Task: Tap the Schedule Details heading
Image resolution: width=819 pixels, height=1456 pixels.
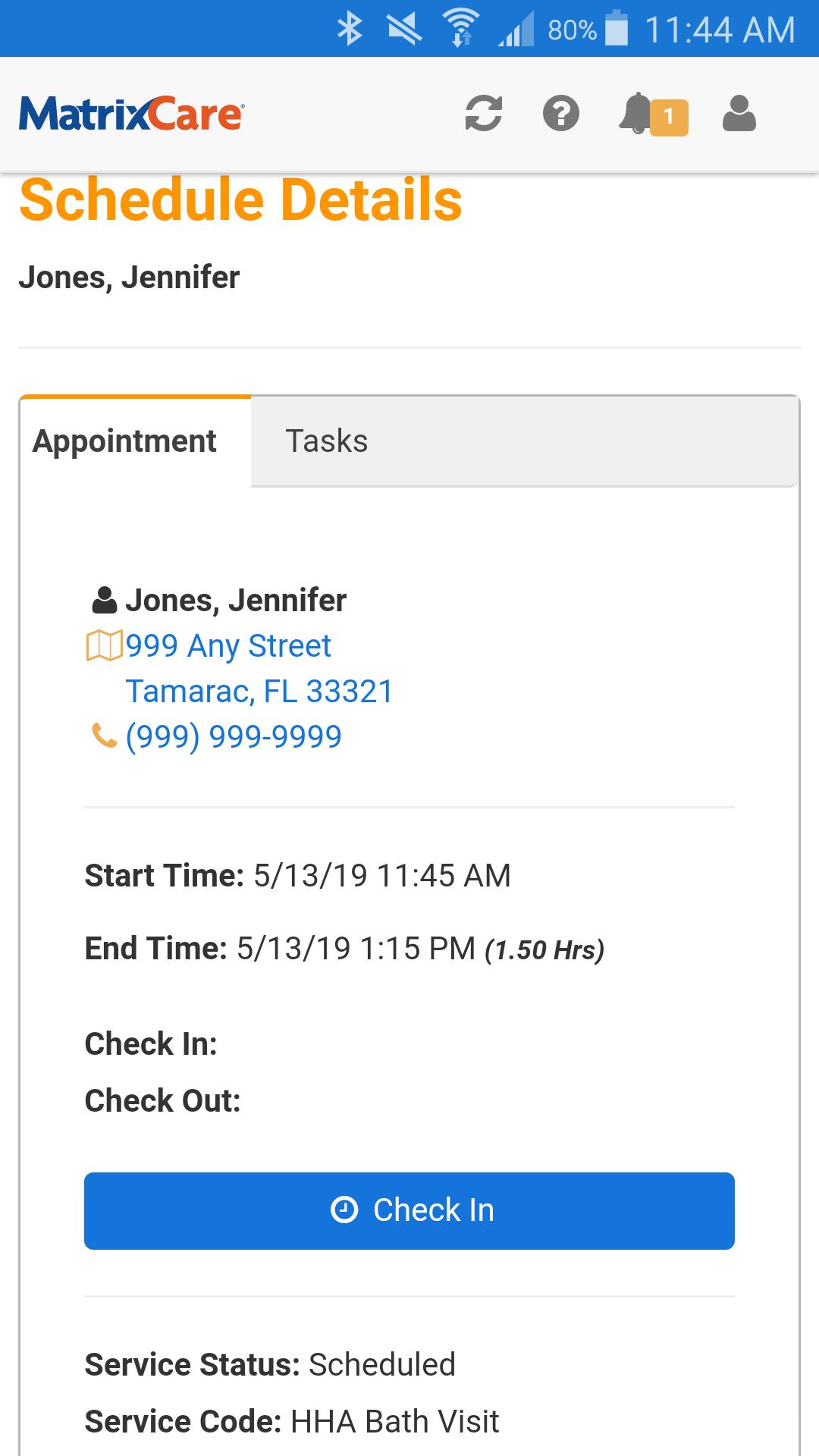Action: tap(240, 200)
